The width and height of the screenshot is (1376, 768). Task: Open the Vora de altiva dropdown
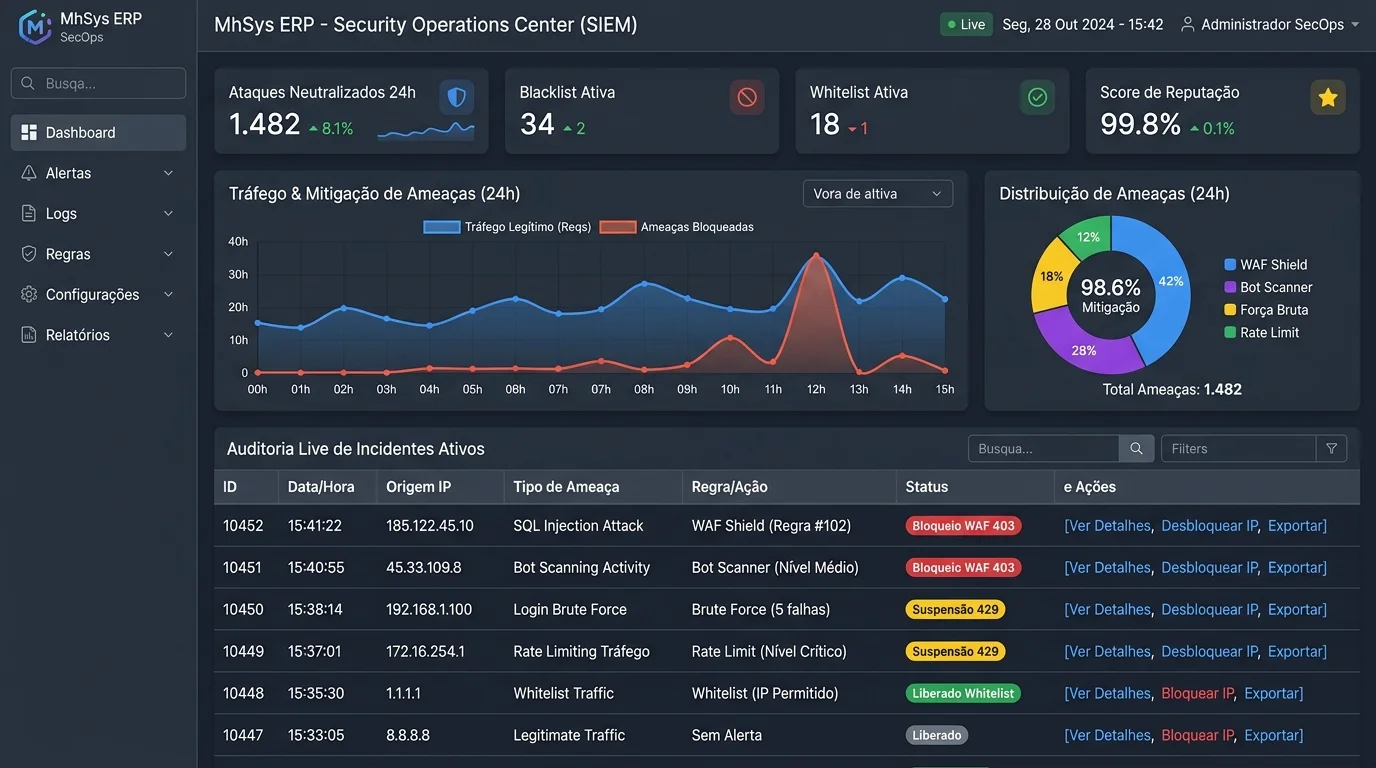878,194
